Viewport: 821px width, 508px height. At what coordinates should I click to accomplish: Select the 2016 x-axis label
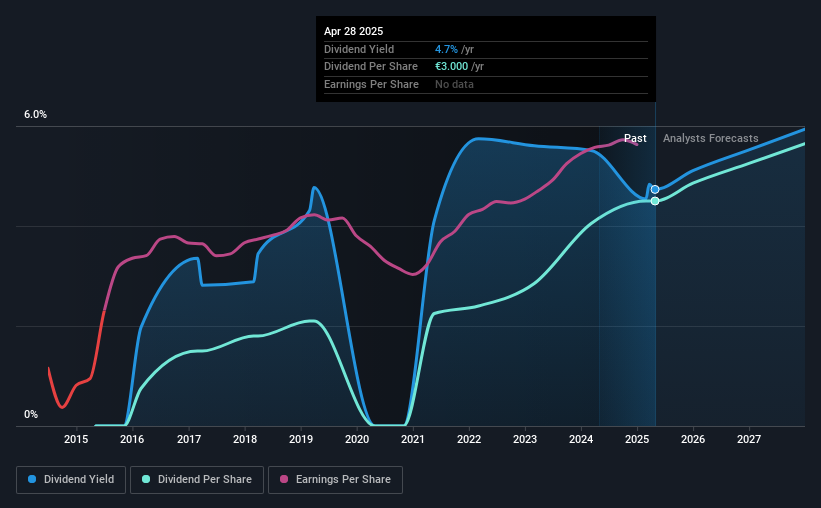tap(132, 439)
